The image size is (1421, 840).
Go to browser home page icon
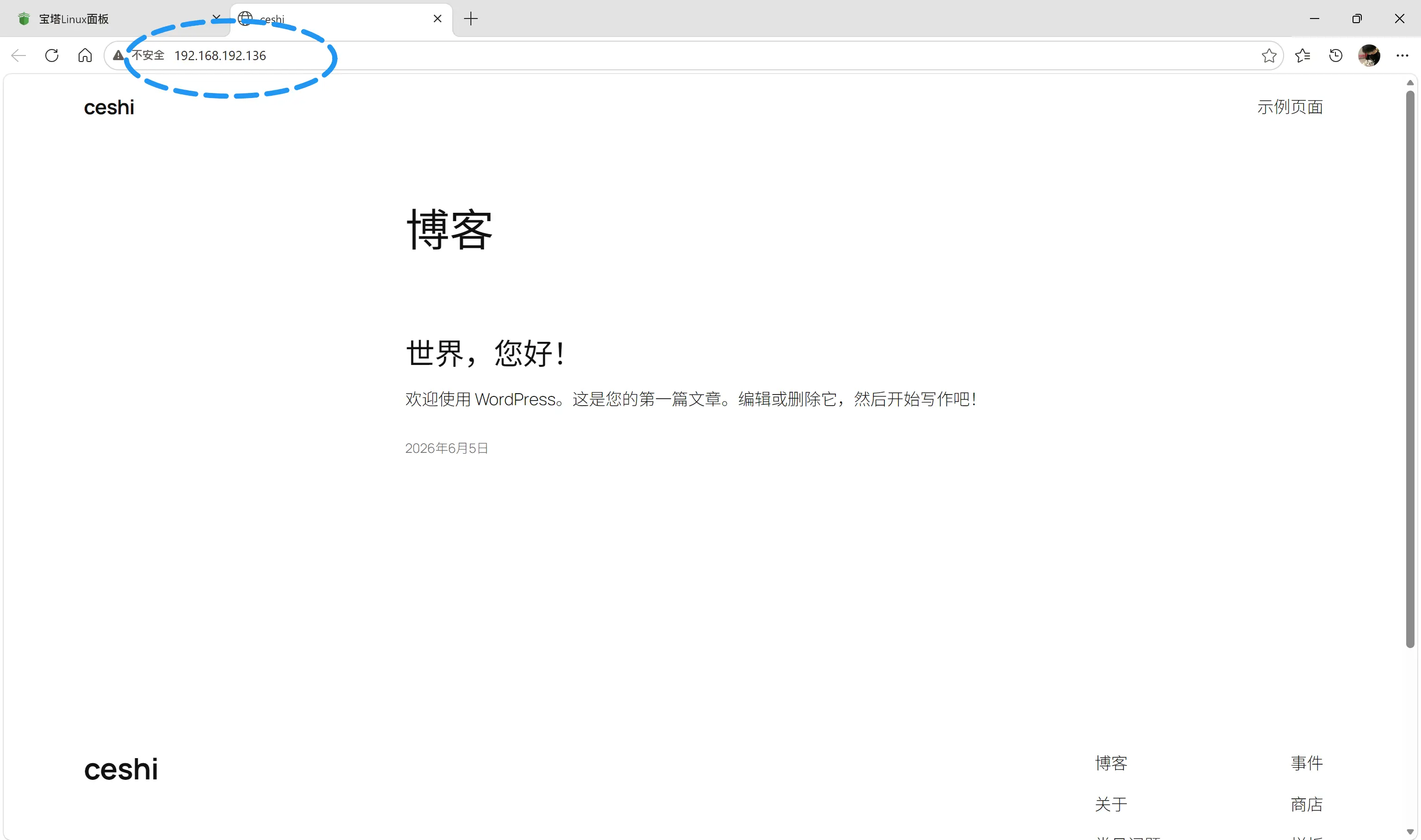pos(85,56)
